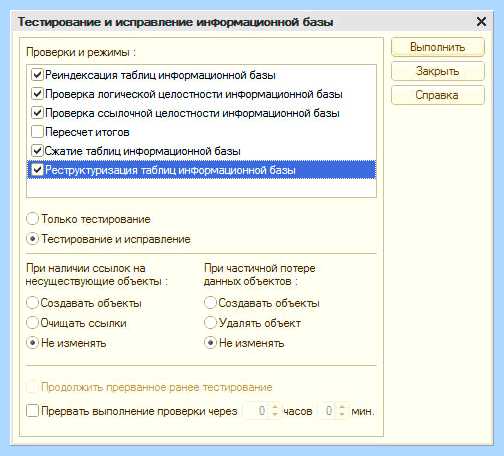Open Справка help button

[437, 95]
